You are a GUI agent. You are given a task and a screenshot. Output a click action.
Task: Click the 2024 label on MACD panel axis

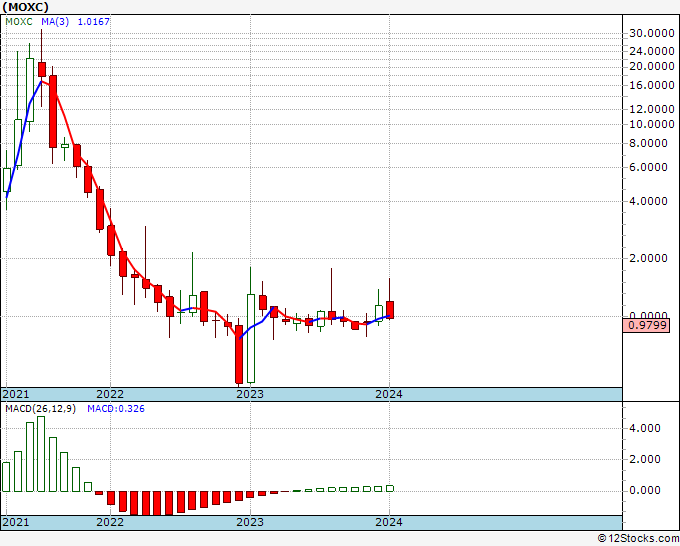(x=389, y=522)
